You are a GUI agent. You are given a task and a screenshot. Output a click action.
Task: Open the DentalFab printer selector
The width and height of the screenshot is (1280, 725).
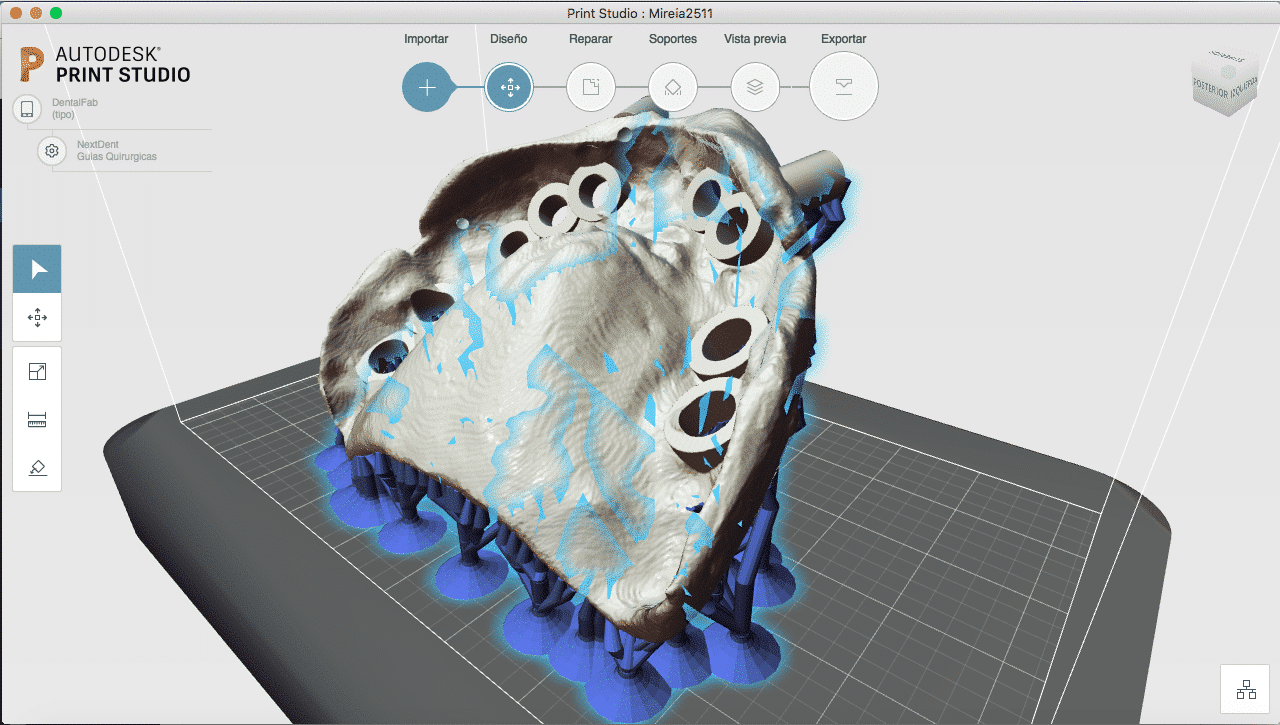coord(27,109)
